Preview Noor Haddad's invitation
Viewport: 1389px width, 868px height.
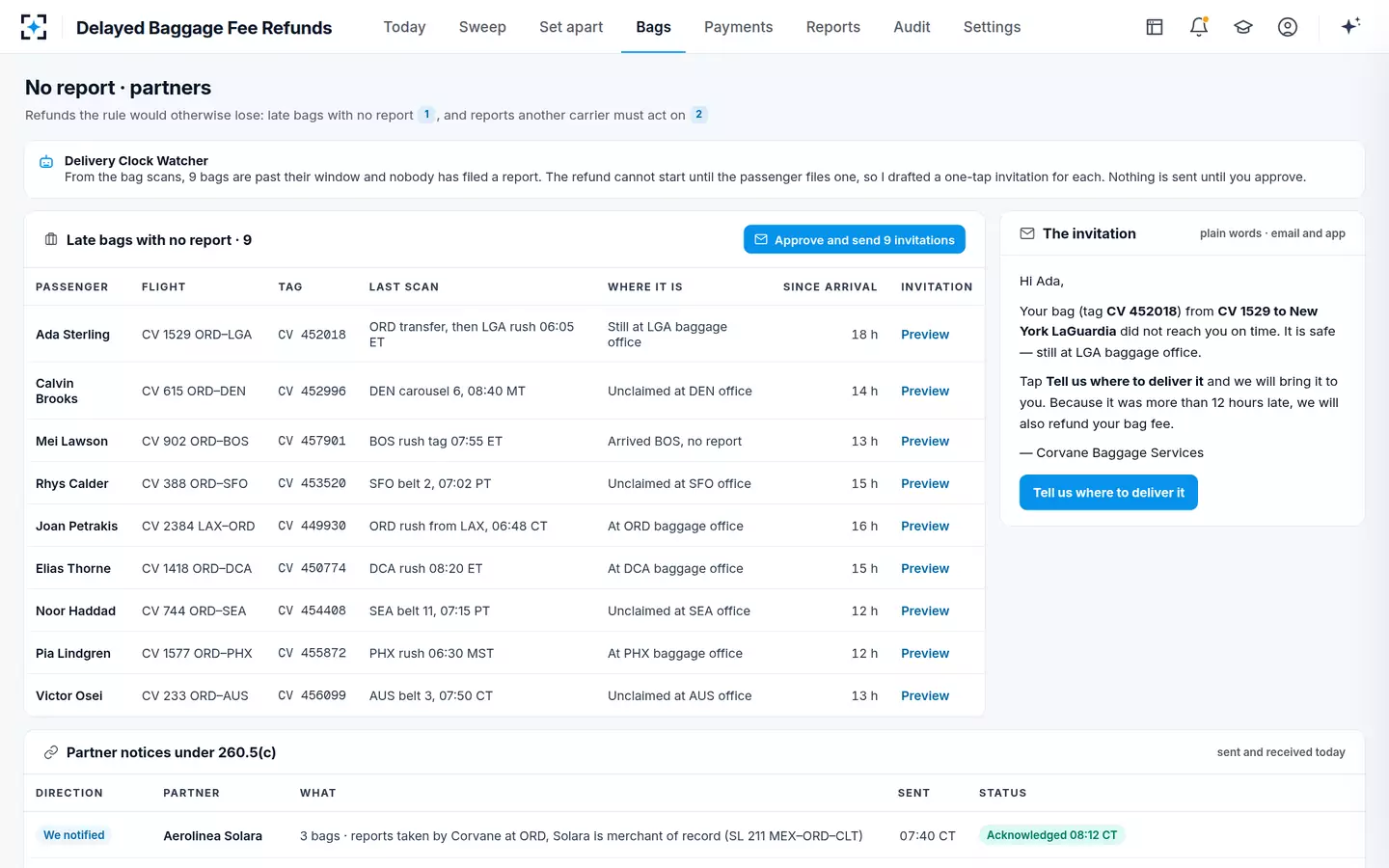925,610
